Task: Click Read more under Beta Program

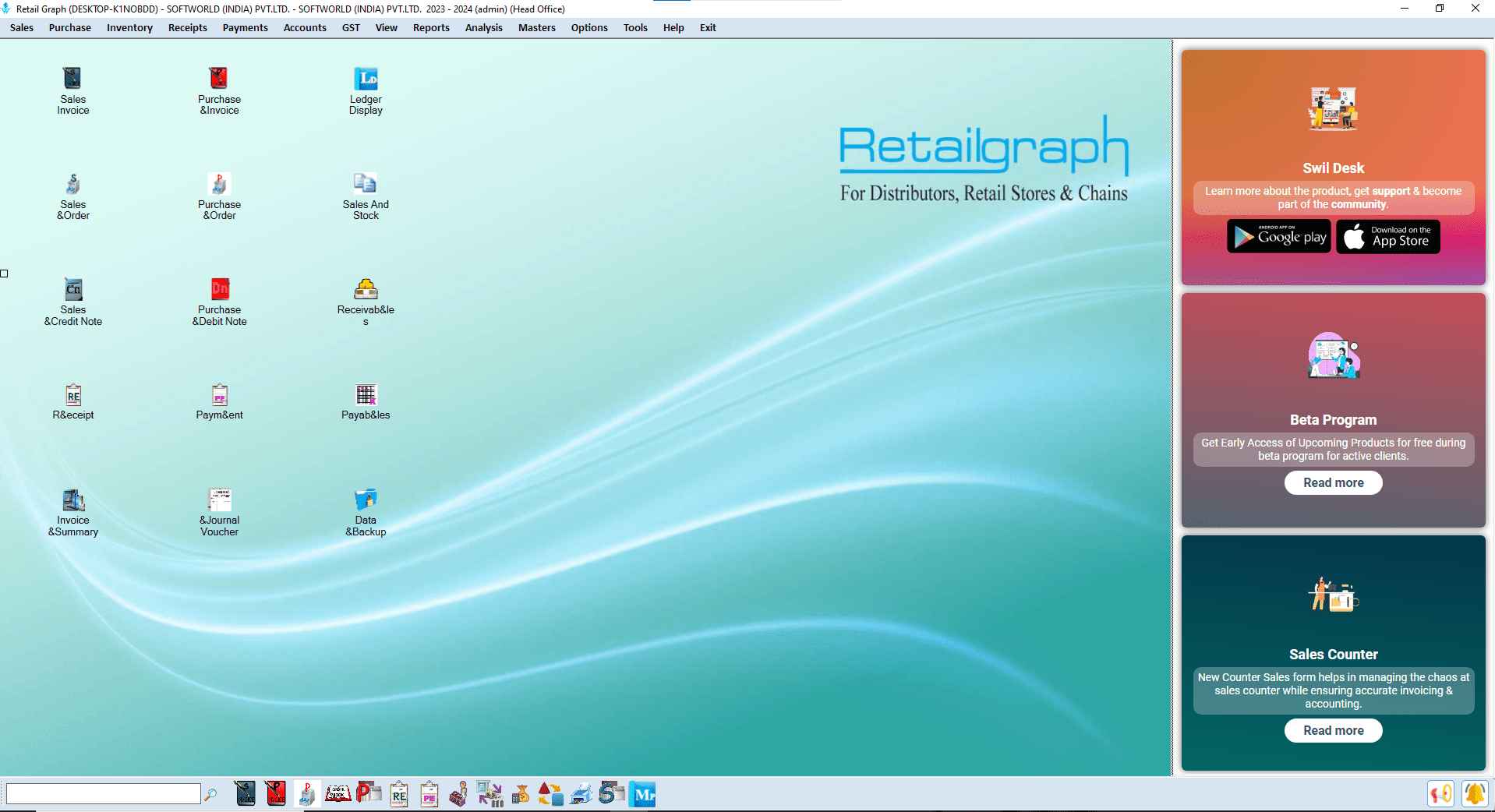Action: pyautogui.click(x=1332, y=482)
